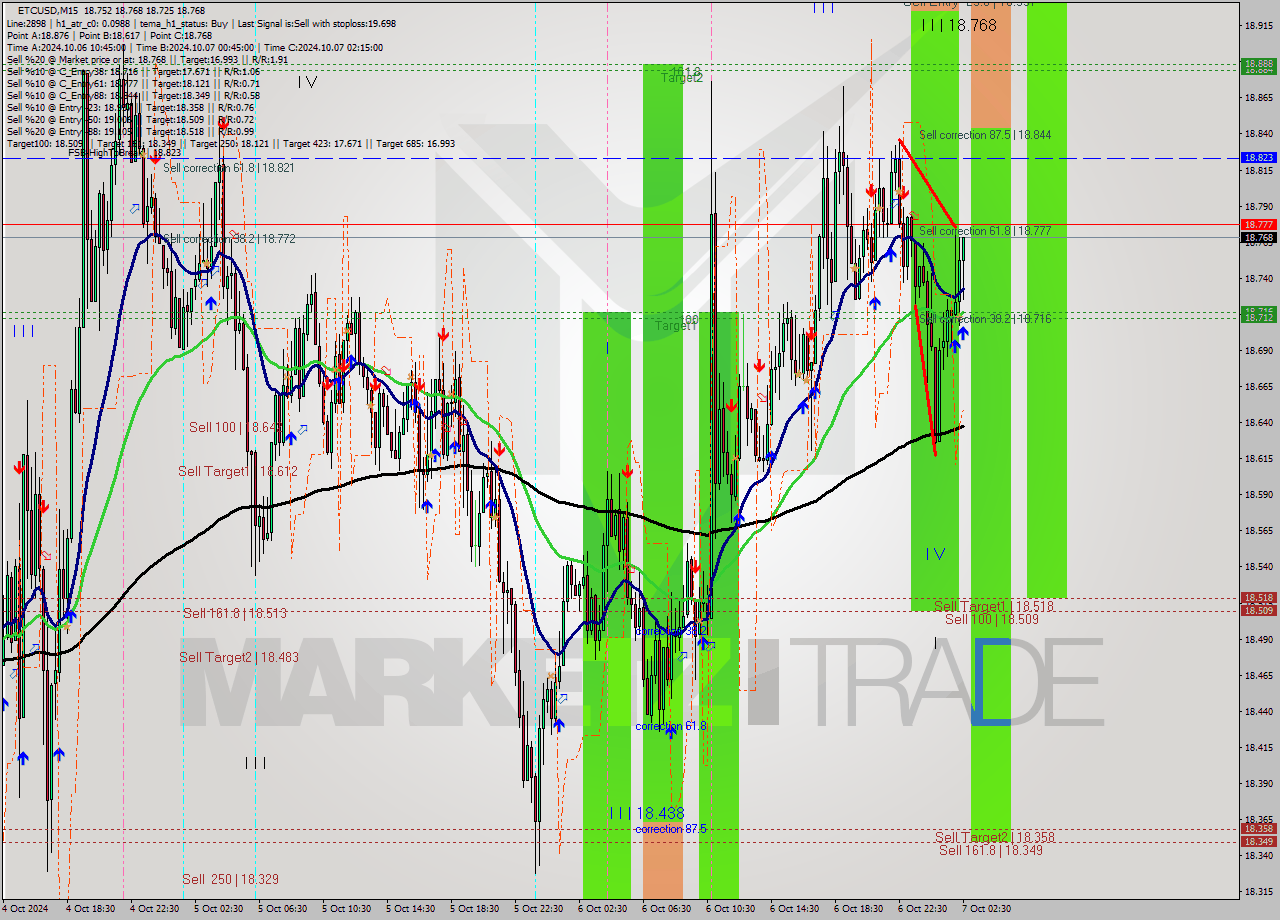Click the 18.540 price axis value
This screenshot has height=920, width=1280.
[x=1258, y=567]
